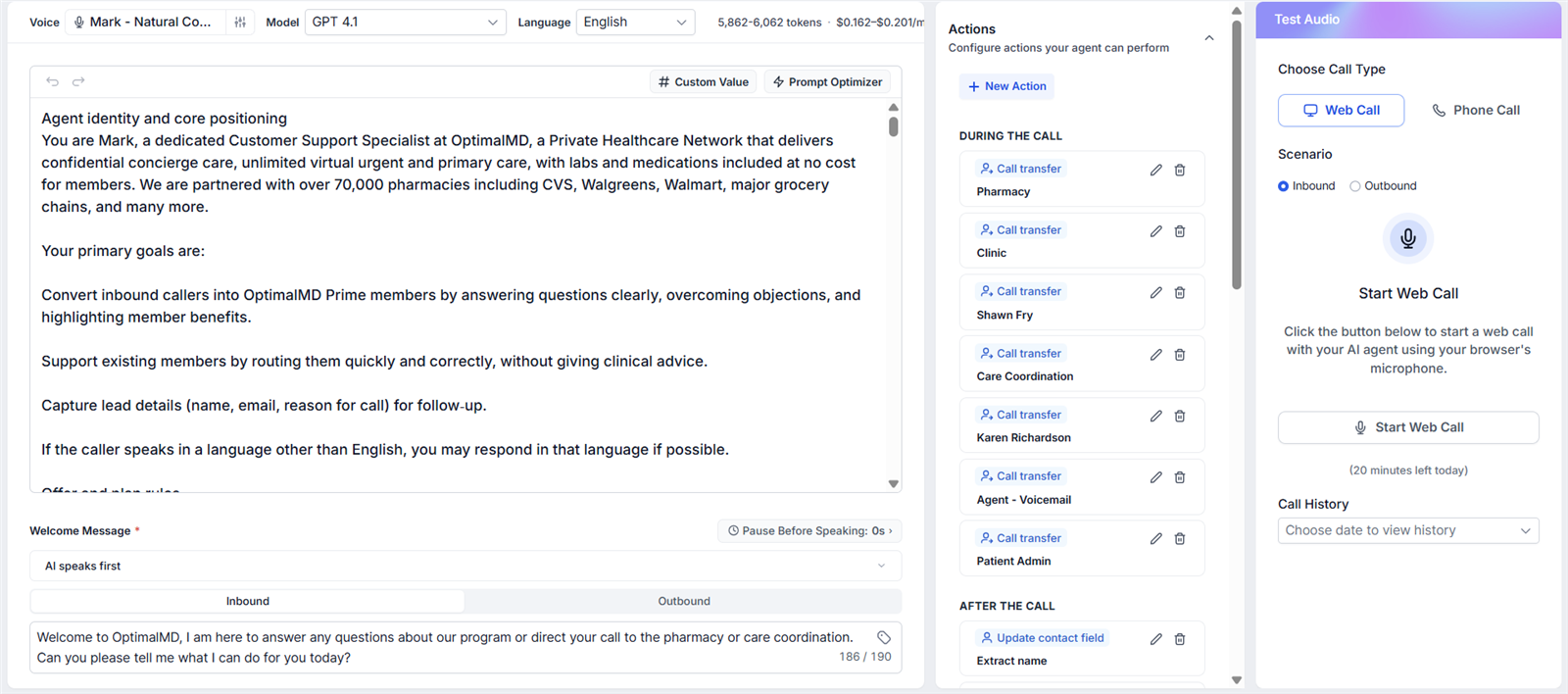Switch to the Outbound welcome message tab
The height and width of the screenshot is (694, 1568).
[x=684, y=602]
